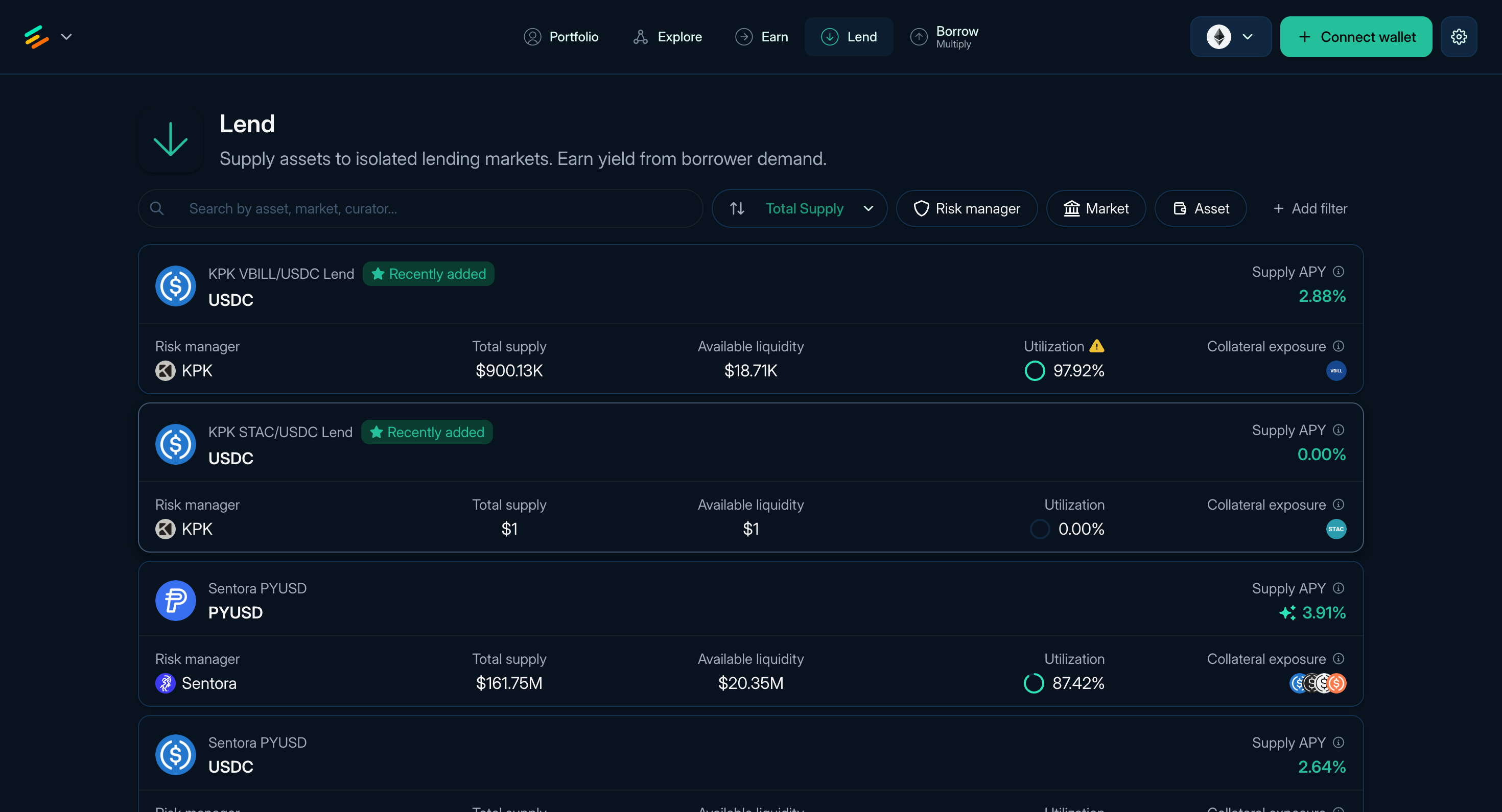Click the USDC icon of Sentora PYUSD USDC card
This screenshot has height=812, width=1502.
tap(176, 754)
